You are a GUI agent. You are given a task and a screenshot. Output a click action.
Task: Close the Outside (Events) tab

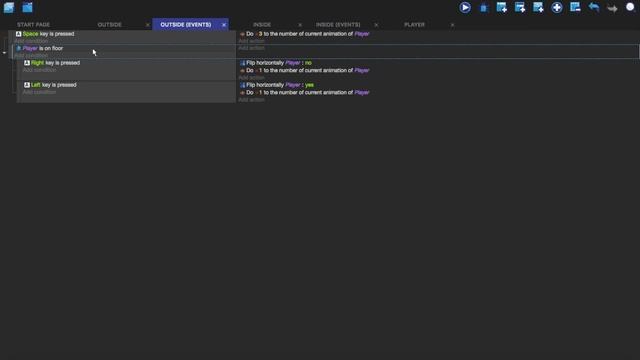coord(224,25)
